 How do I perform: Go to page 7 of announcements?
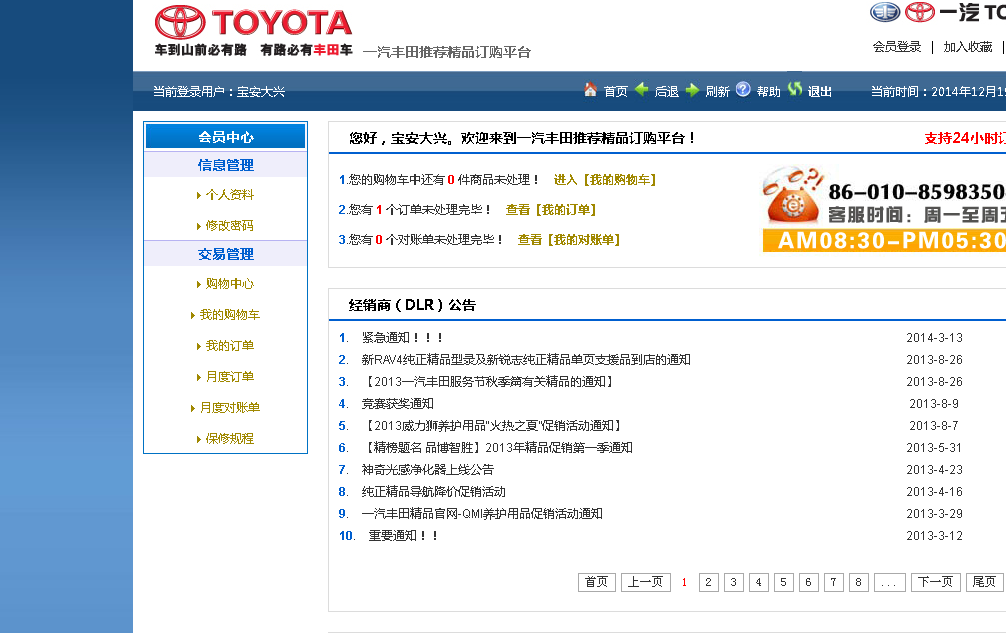(x=833, y=582)
